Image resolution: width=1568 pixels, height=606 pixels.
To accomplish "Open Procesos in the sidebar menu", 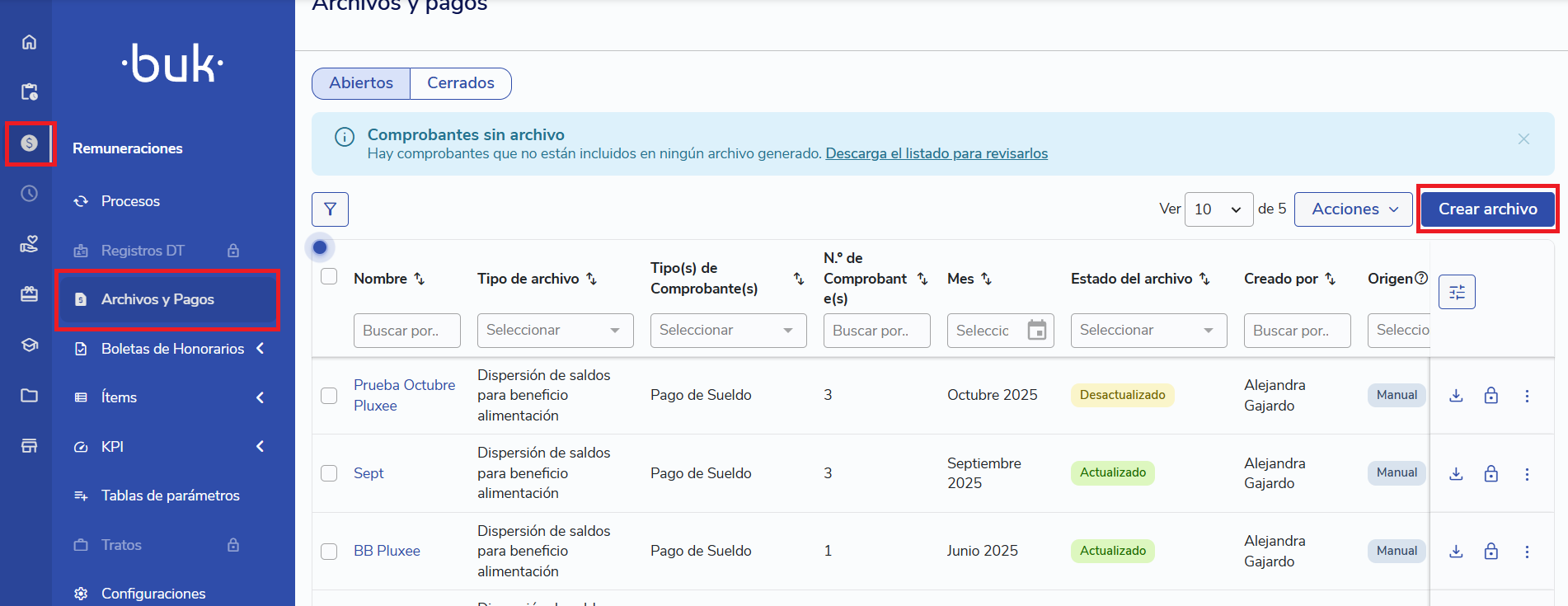I will (x=130, y=201).
